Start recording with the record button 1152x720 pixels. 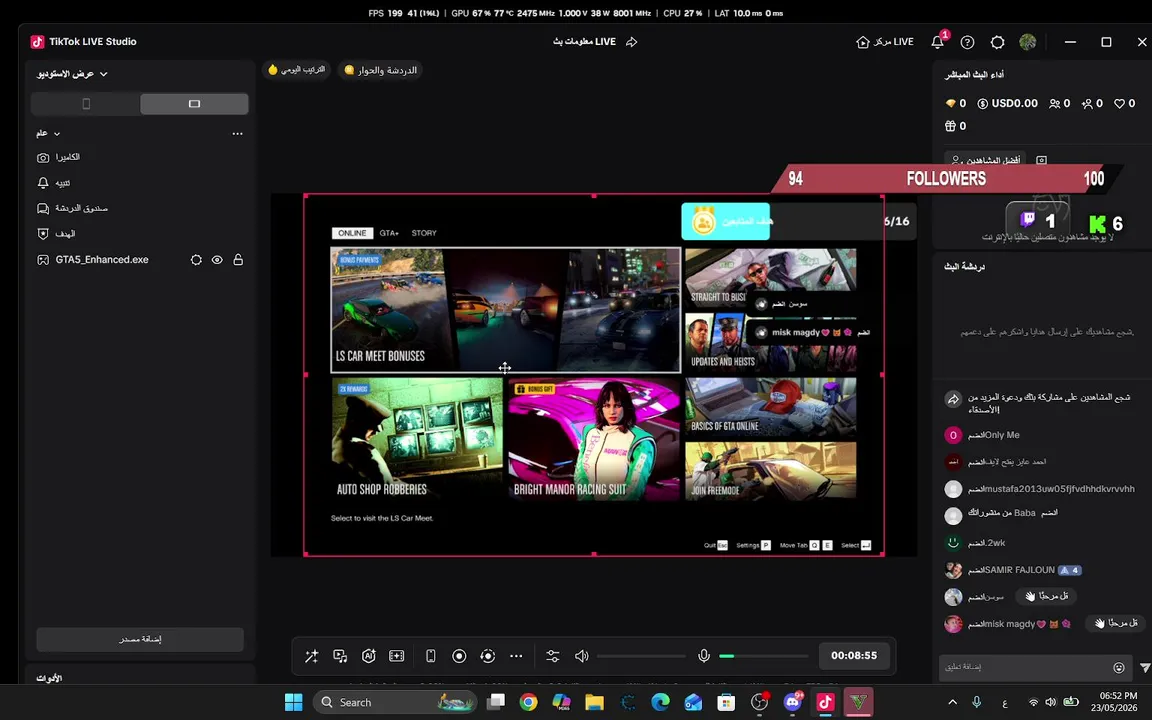click(x=459, y=656)
